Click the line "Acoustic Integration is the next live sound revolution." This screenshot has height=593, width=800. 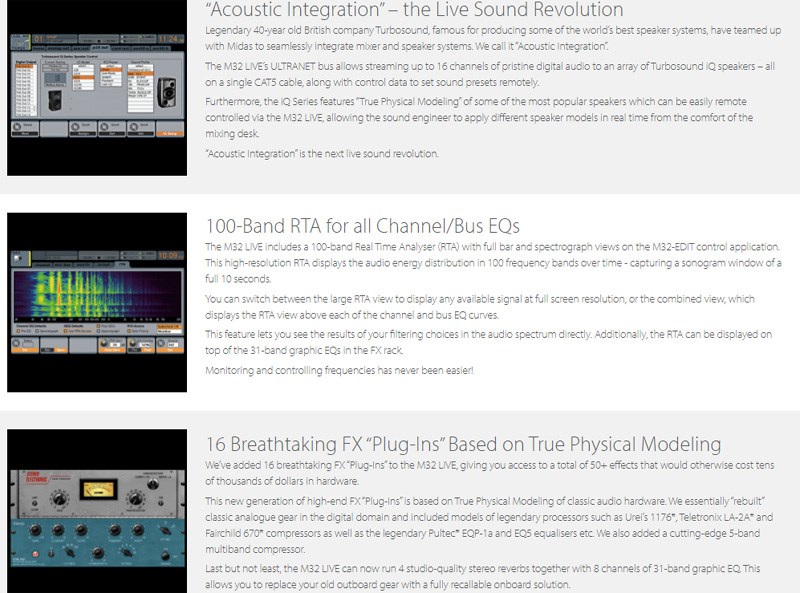click(x=321, y=154)
